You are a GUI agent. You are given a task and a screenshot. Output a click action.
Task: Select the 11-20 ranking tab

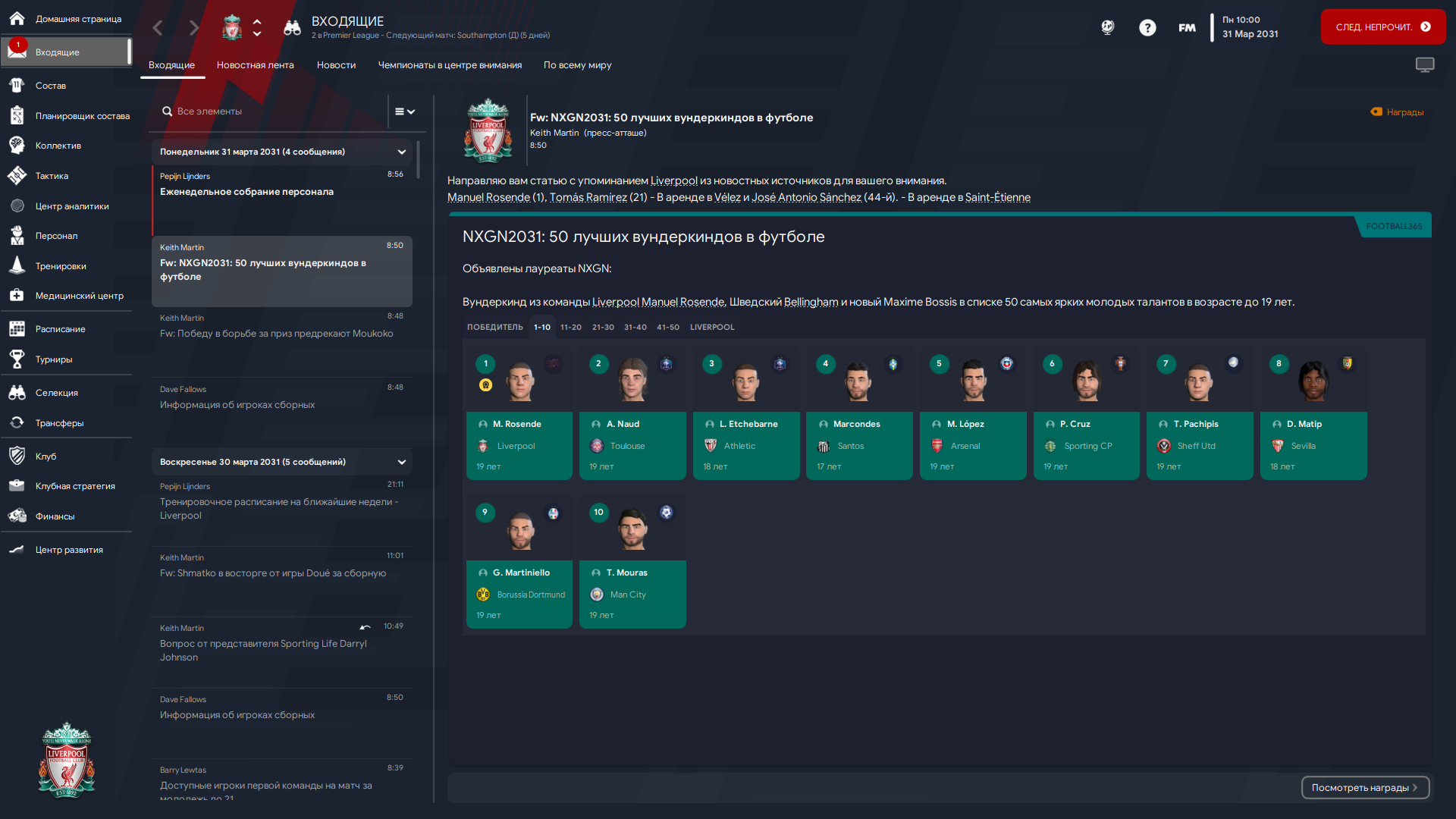tap(570, 328)
